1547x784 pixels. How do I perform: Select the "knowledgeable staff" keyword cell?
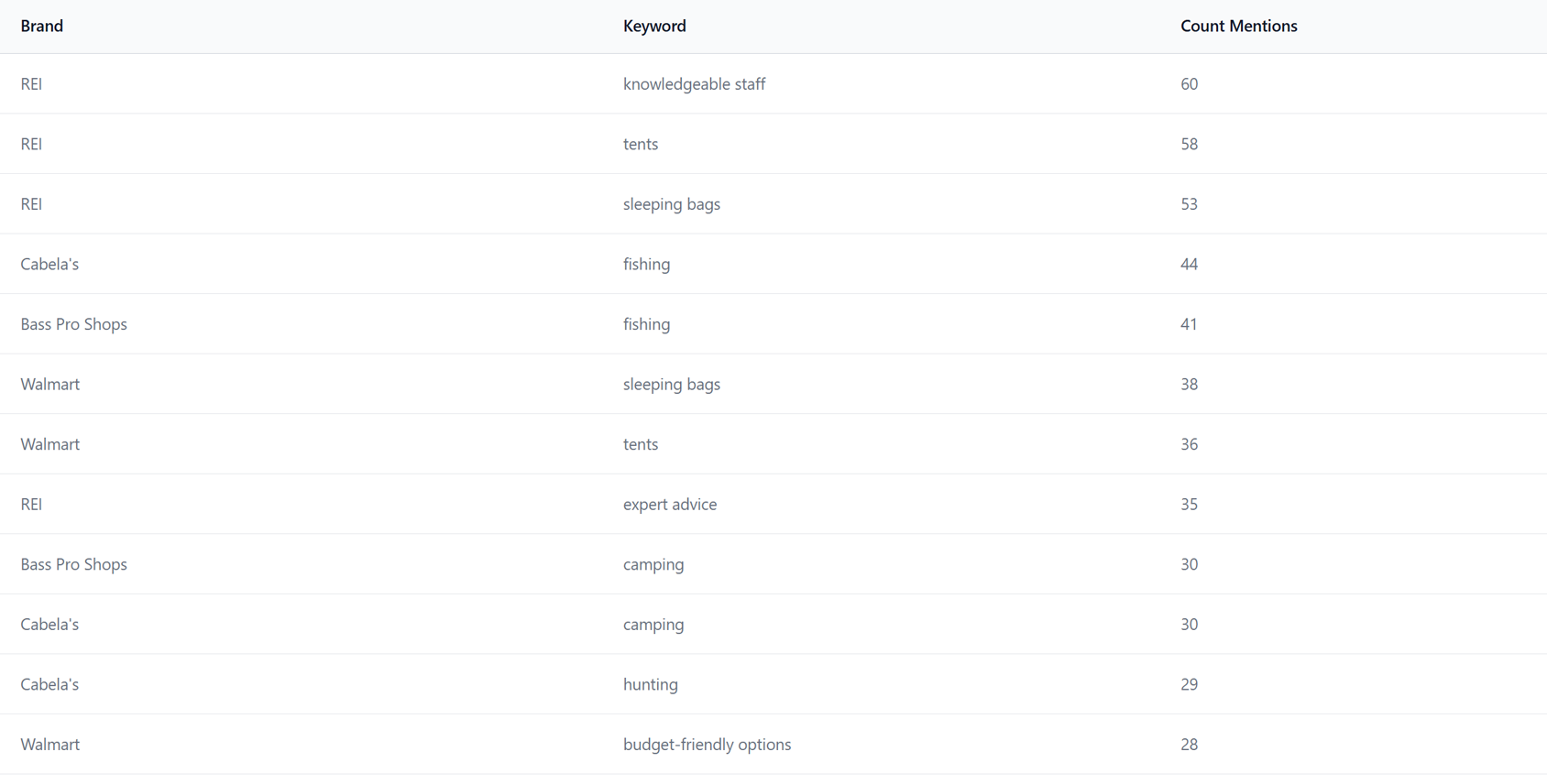(x=694, y=84)
